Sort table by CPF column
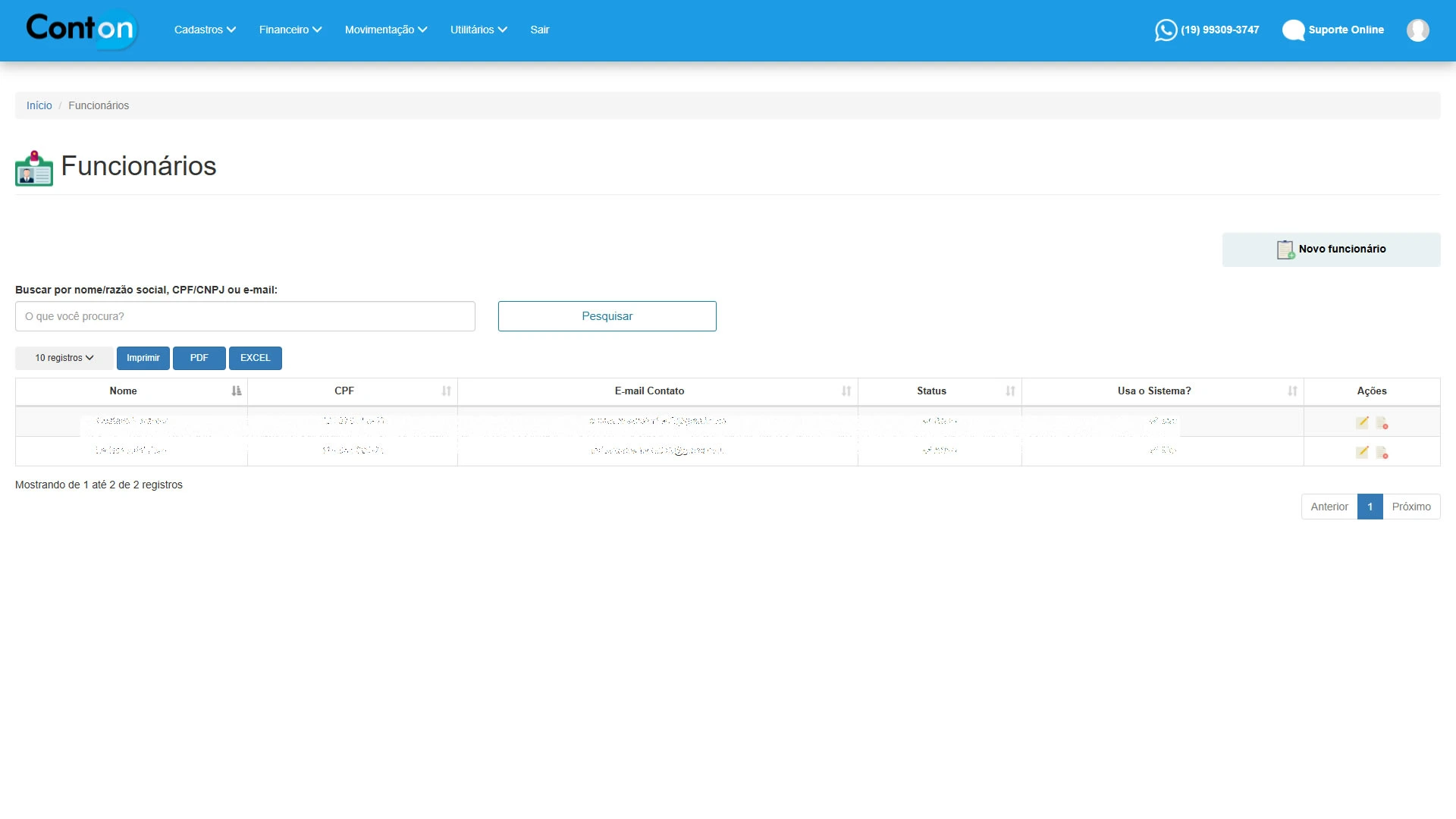This screenshot has height=819, width=1456. coord(344,391)
